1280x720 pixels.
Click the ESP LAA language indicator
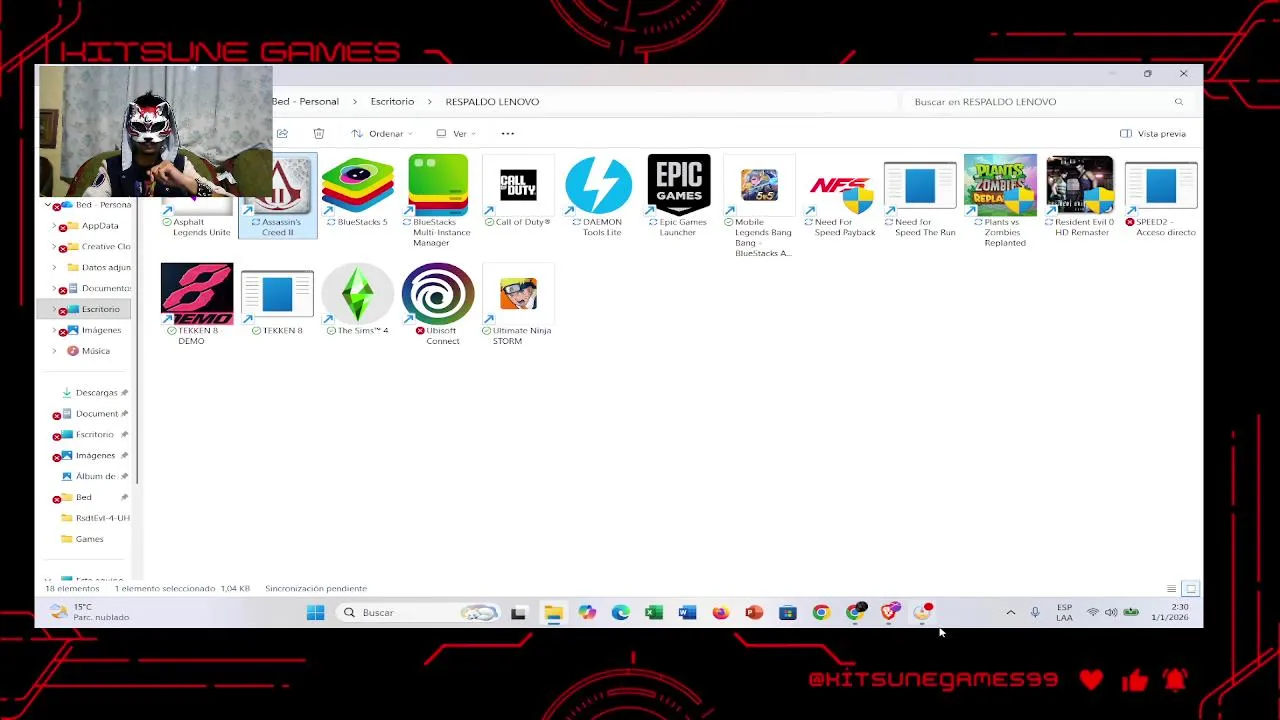pos(1064,612)
